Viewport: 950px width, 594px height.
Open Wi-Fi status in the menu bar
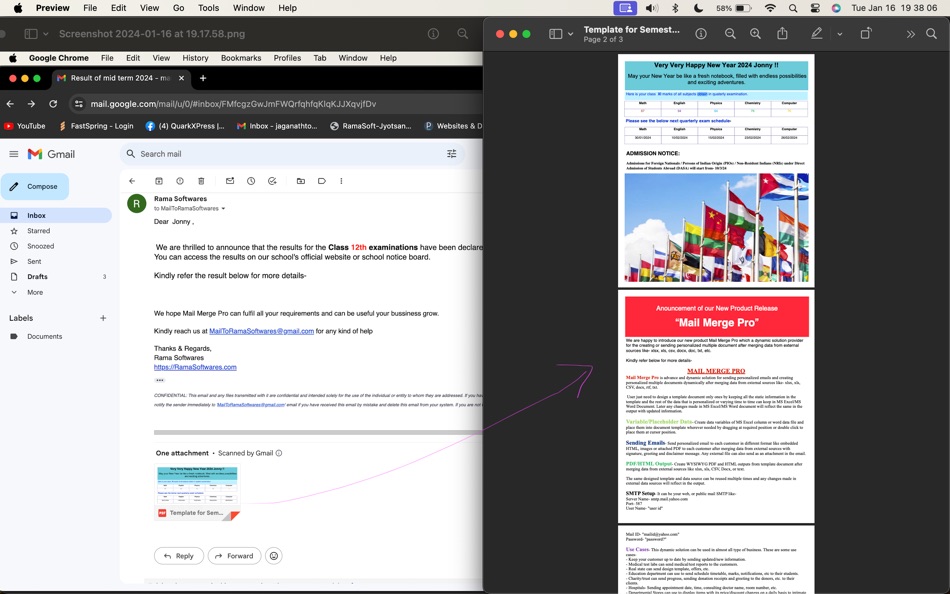coord(770,8)
